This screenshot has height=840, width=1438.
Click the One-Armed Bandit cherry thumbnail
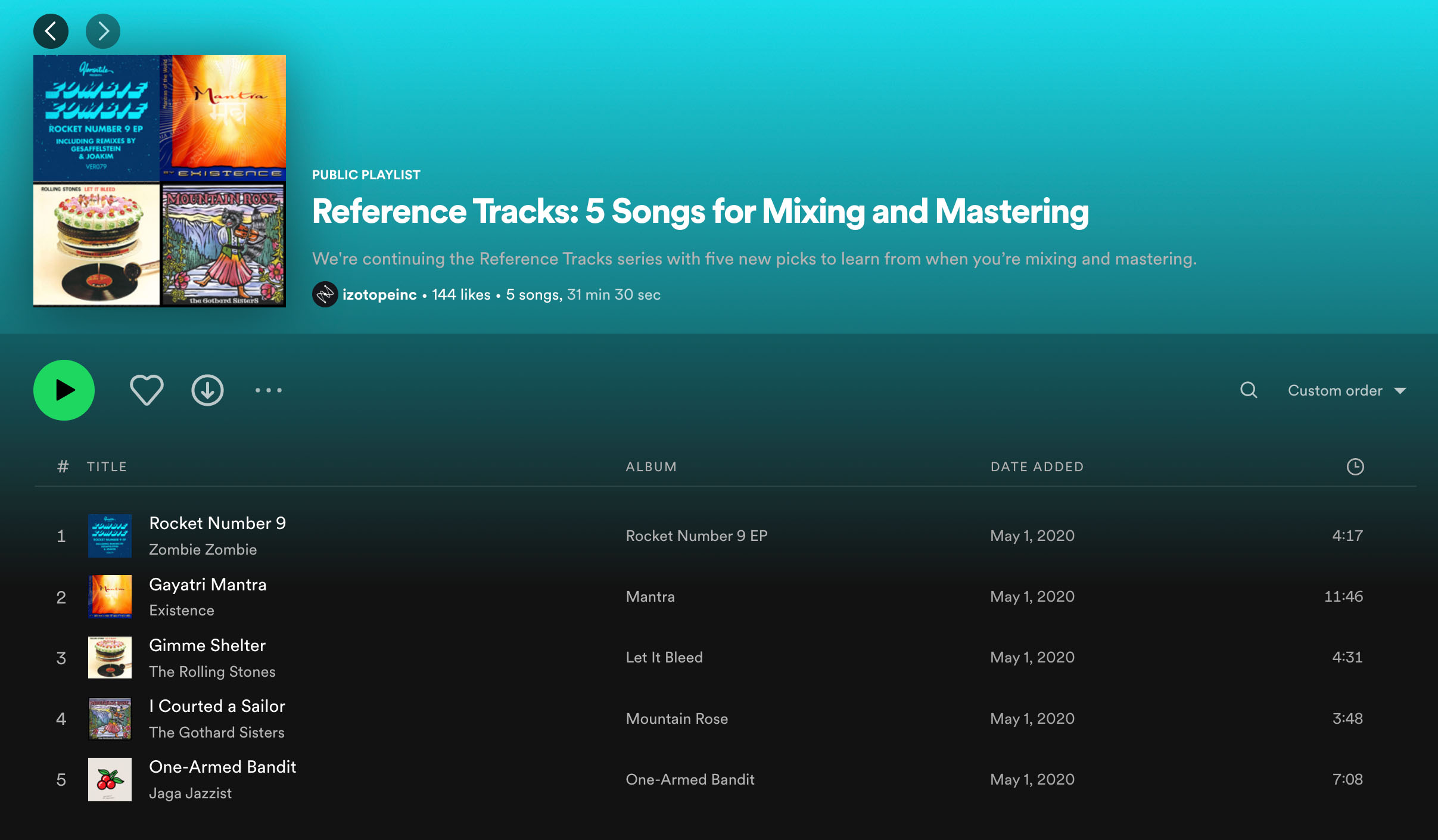pos(110,779)
